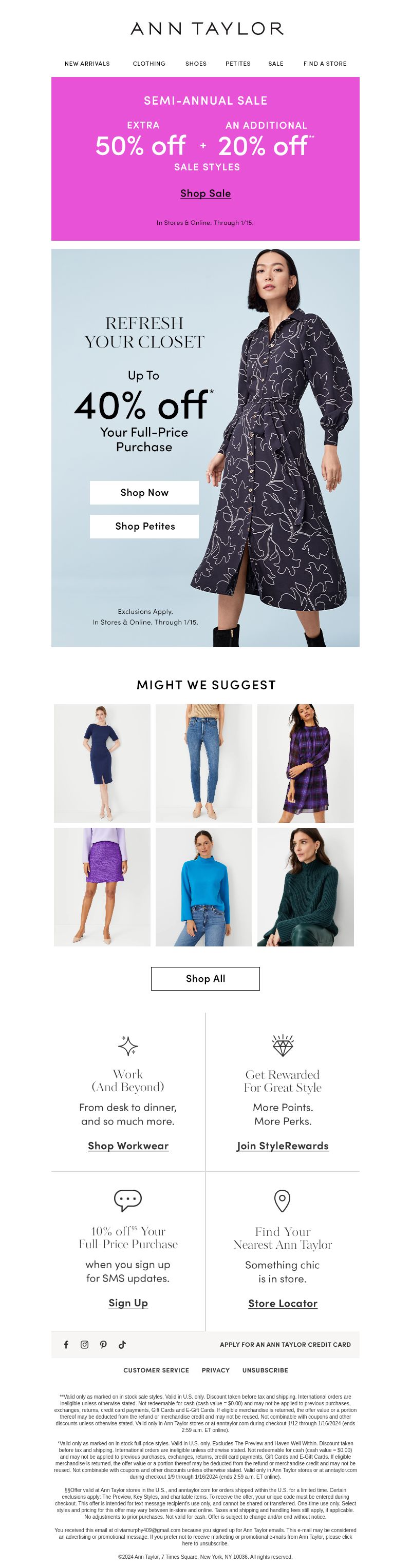The image size is (411, 1568).
Task: Click the Shop Sale link
Action: 205,193
